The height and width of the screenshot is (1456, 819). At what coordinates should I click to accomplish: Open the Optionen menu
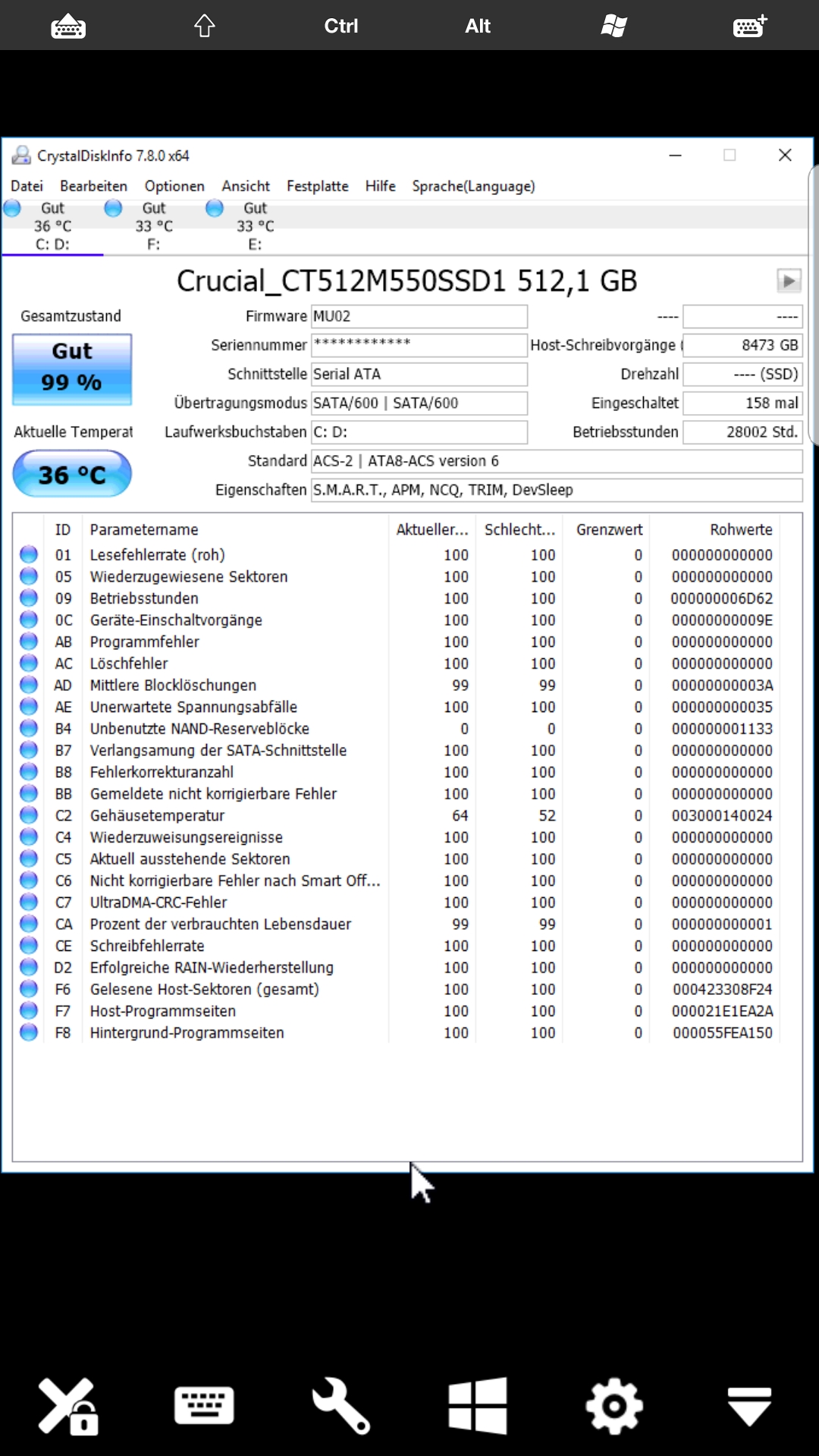tap(174, 186)
